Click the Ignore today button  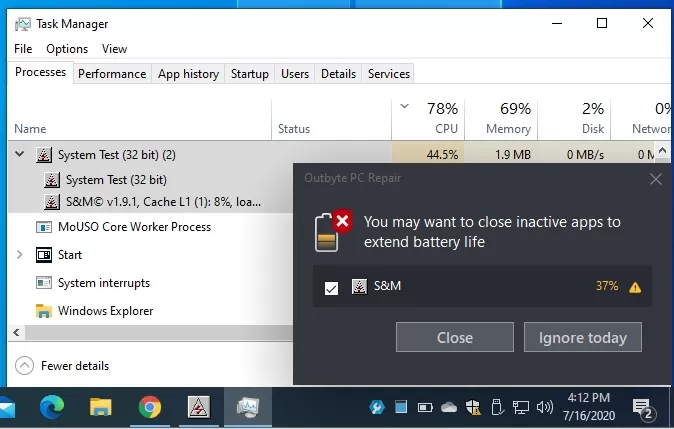click(583, 337)
